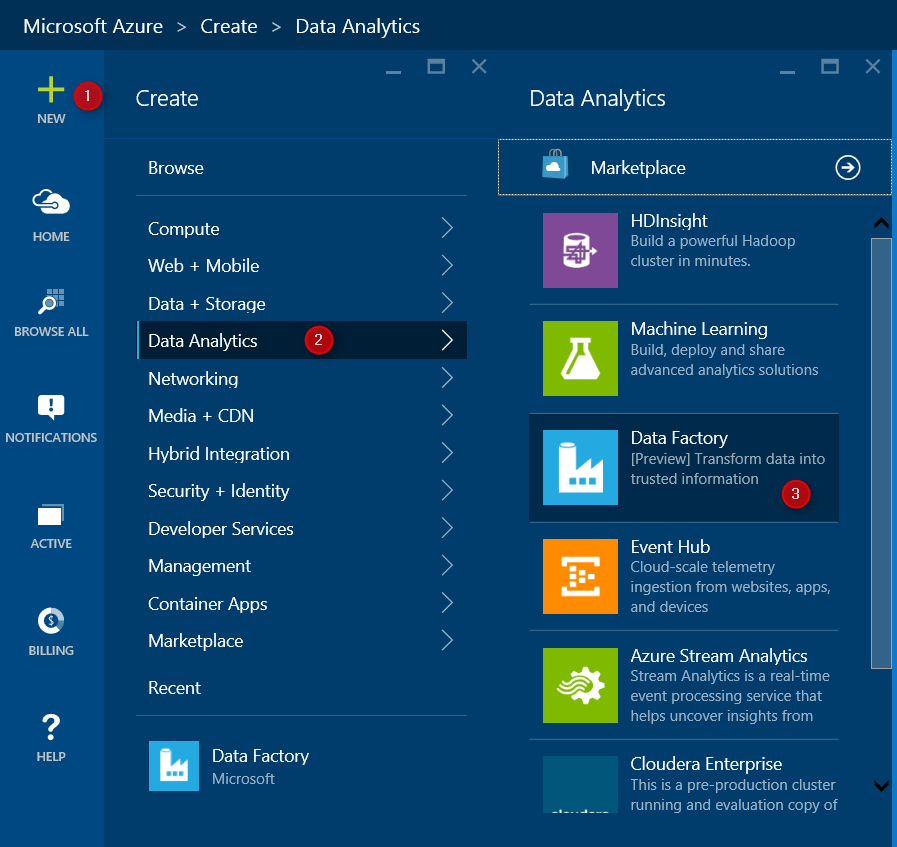Viewport: 897px width, 847px height.
Task: Expand the Developer Services chevron
Action: [447, 528]
